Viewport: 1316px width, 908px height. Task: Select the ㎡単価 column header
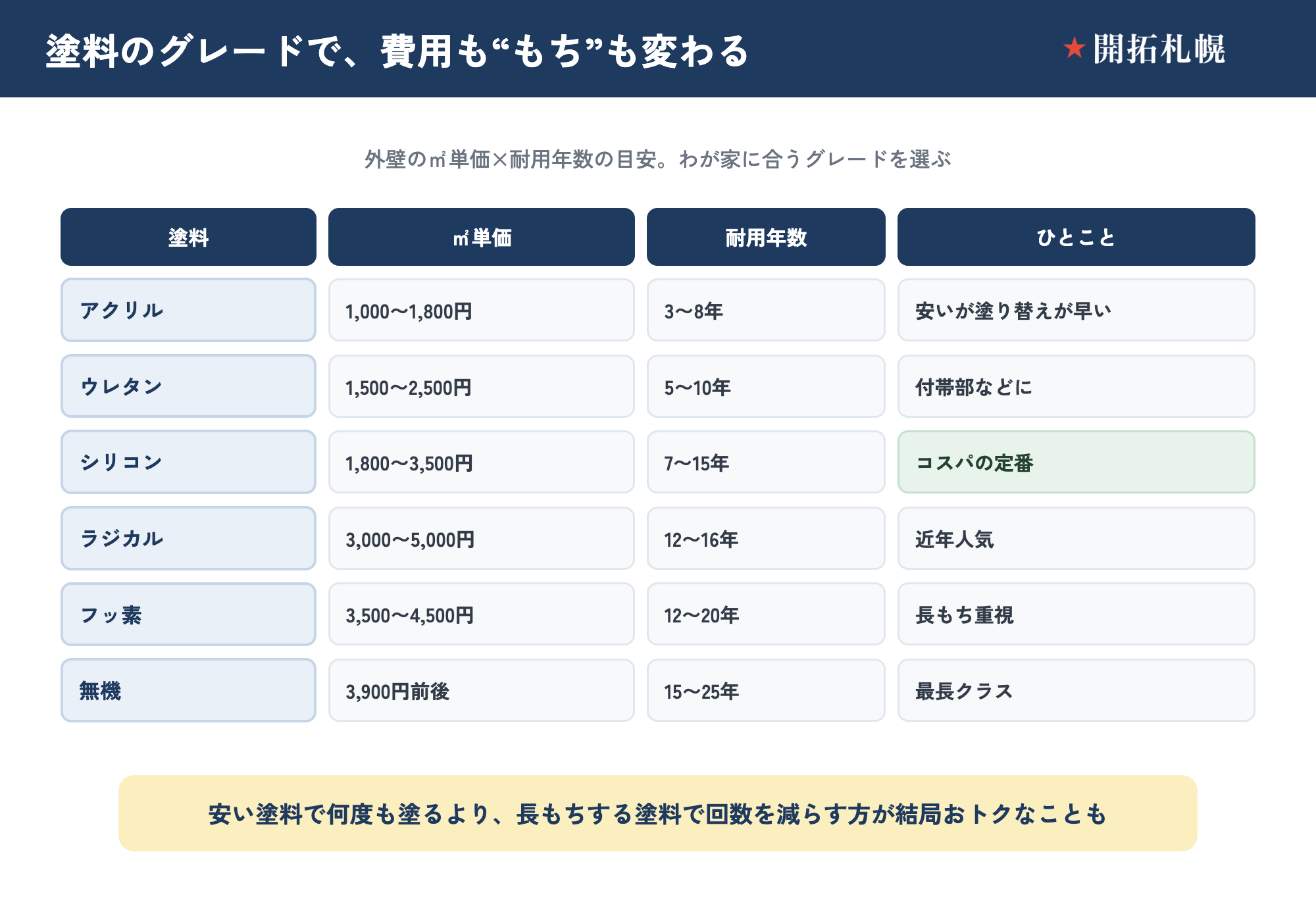click(x=482, y=237)
